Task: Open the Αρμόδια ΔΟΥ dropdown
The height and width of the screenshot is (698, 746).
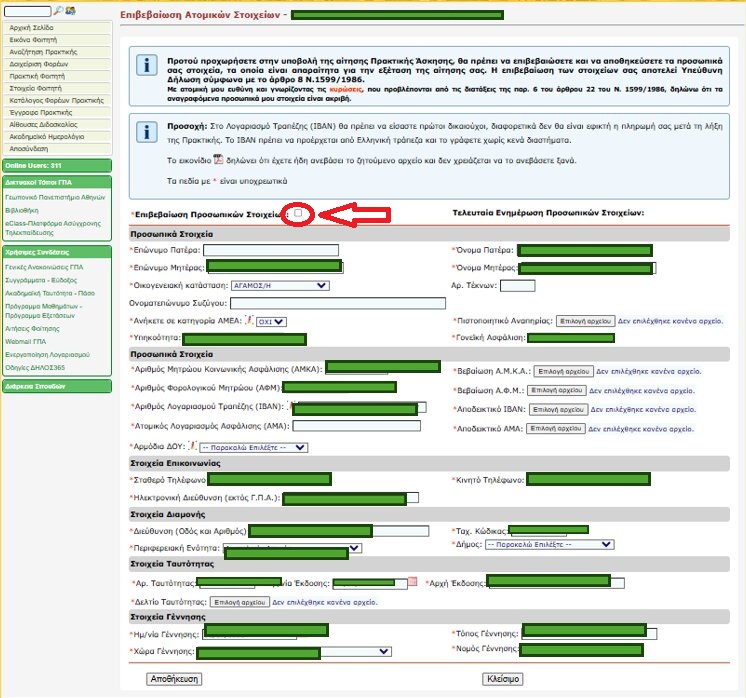Action: pyautogui.click(x=254, y=447)
